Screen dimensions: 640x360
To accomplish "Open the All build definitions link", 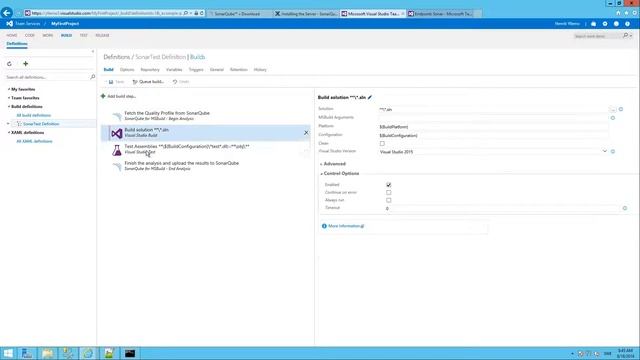I will pos(33,115).
